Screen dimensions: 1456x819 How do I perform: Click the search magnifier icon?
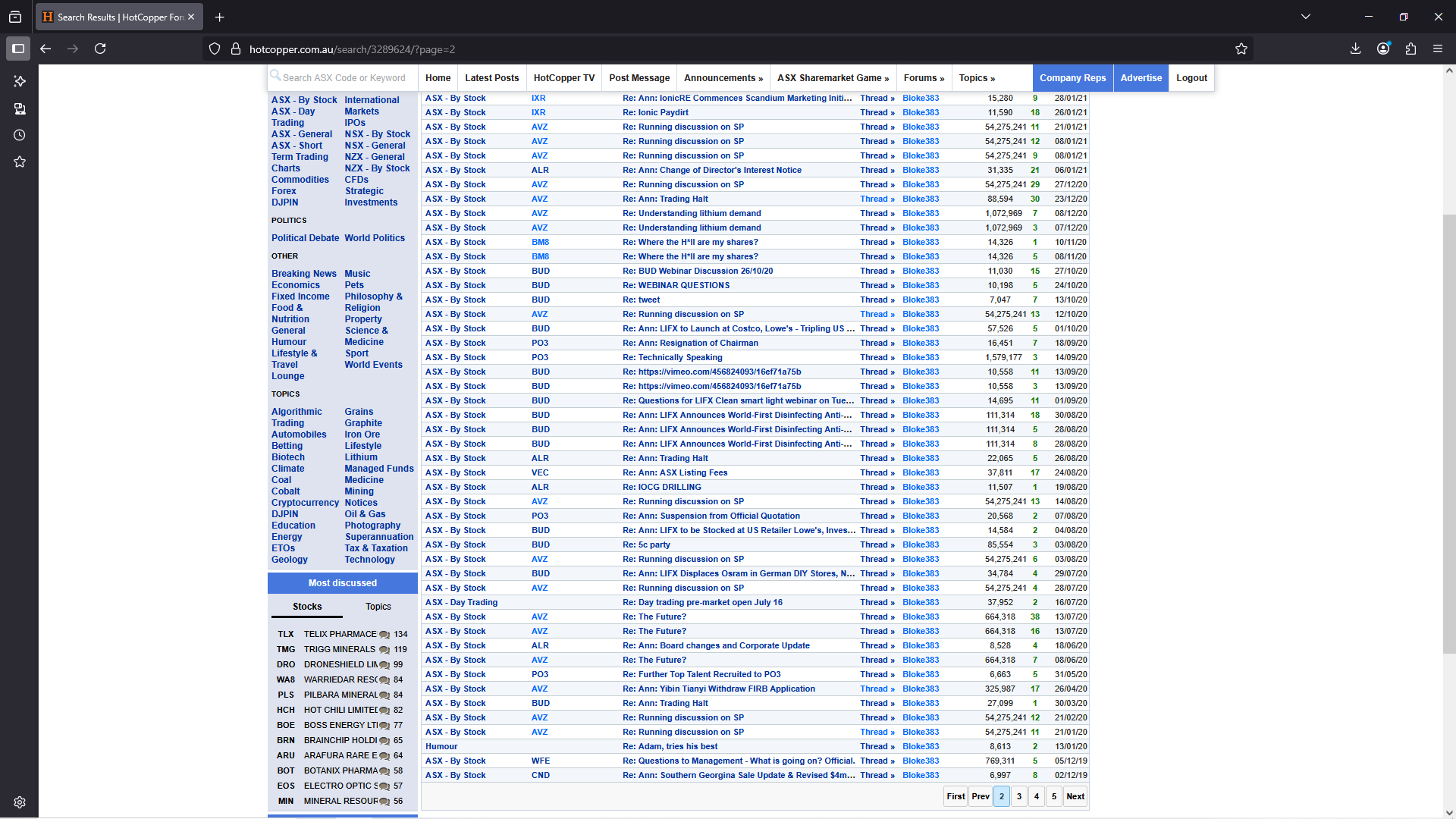coord(276,76)
